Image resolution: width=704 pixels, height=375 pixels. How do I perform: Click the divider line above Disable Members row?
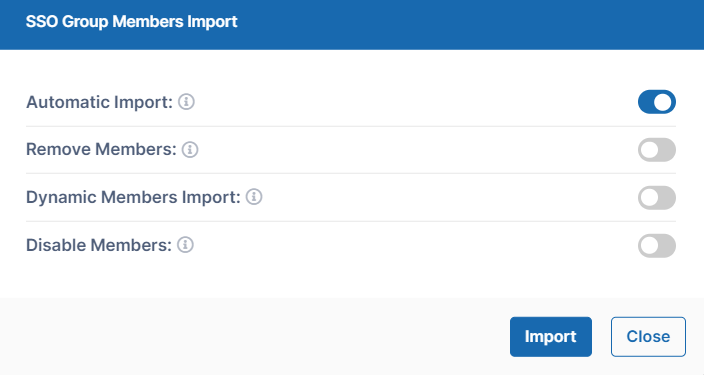coord(351,221)
